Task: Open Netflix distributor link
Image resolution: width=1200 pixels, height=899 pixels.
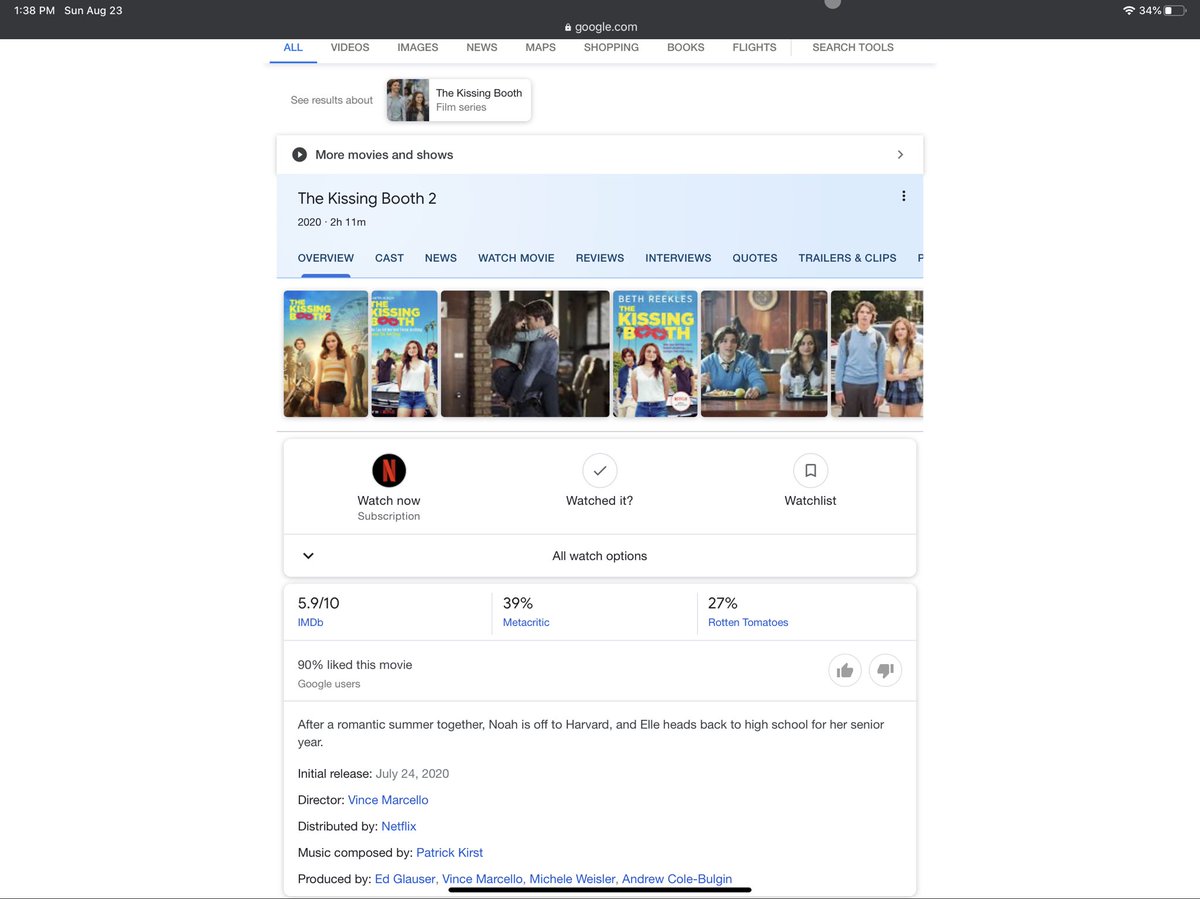Action: point(399,826)
